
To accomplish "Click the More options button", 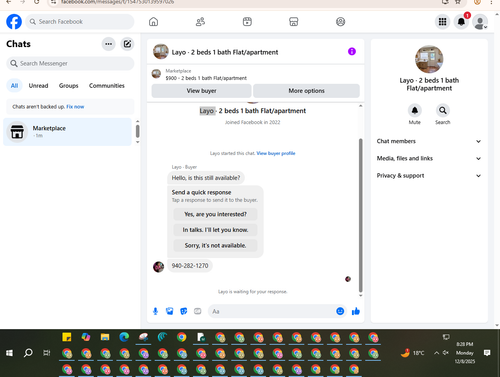I will point(306,91).
